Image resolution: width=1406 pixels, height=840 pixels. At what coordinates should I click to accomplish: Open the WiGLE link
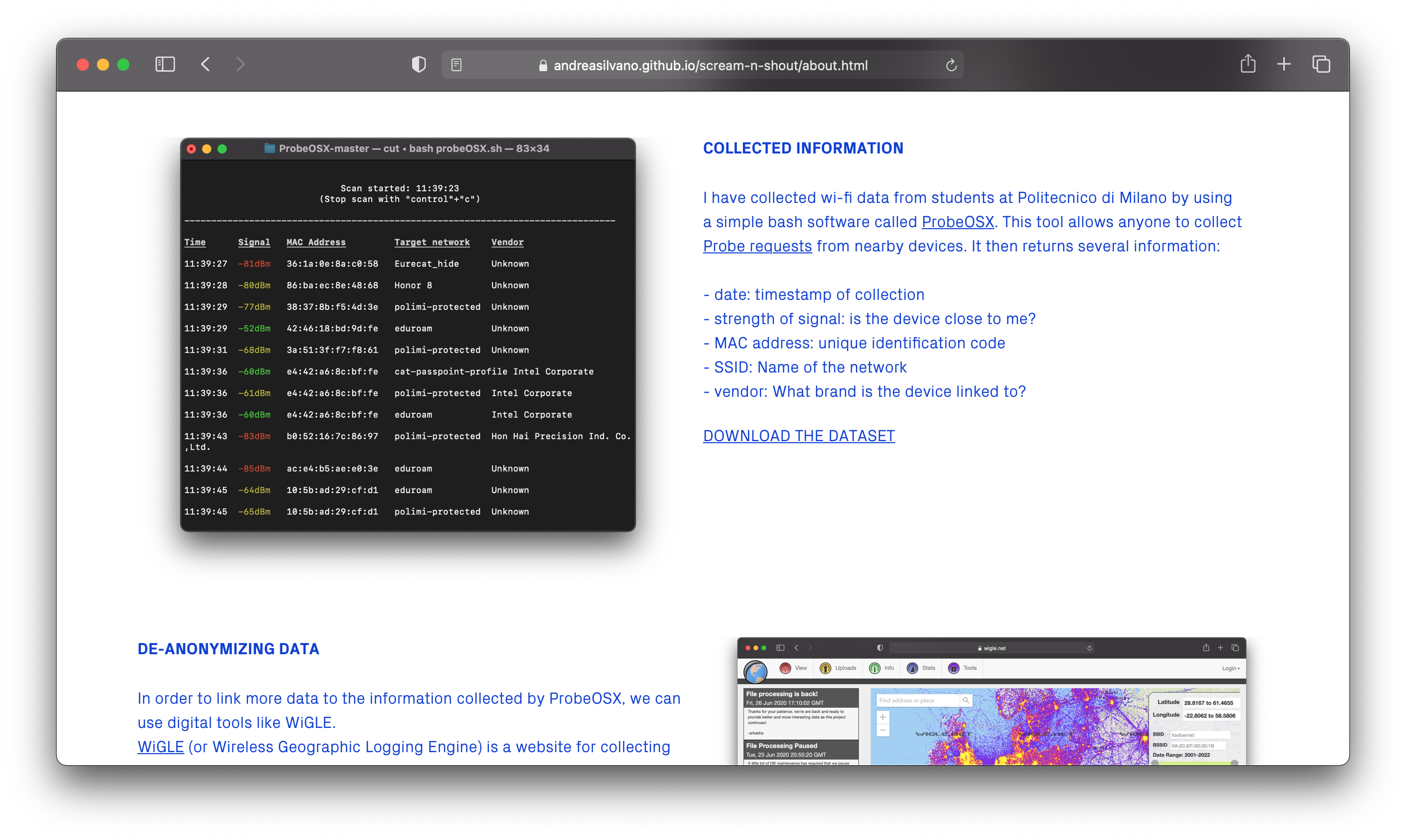coord(161,747)
